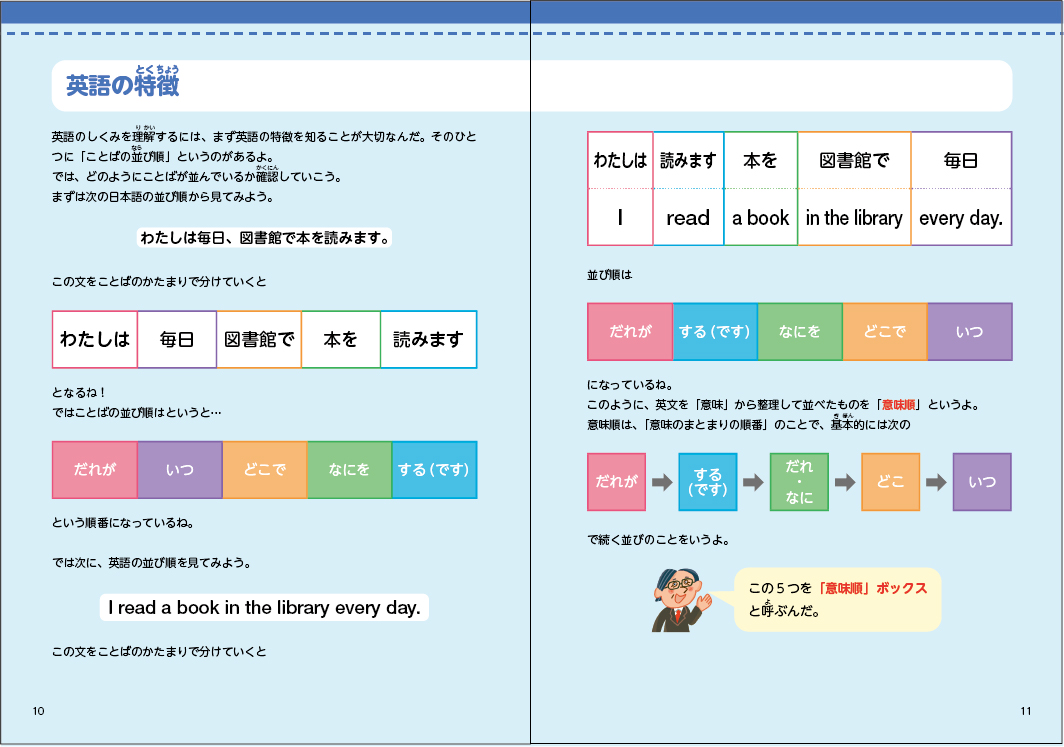Click the arrow between どこ and いつ
This screenshot has height=747, width=1064.
click(x=936, y=482)
